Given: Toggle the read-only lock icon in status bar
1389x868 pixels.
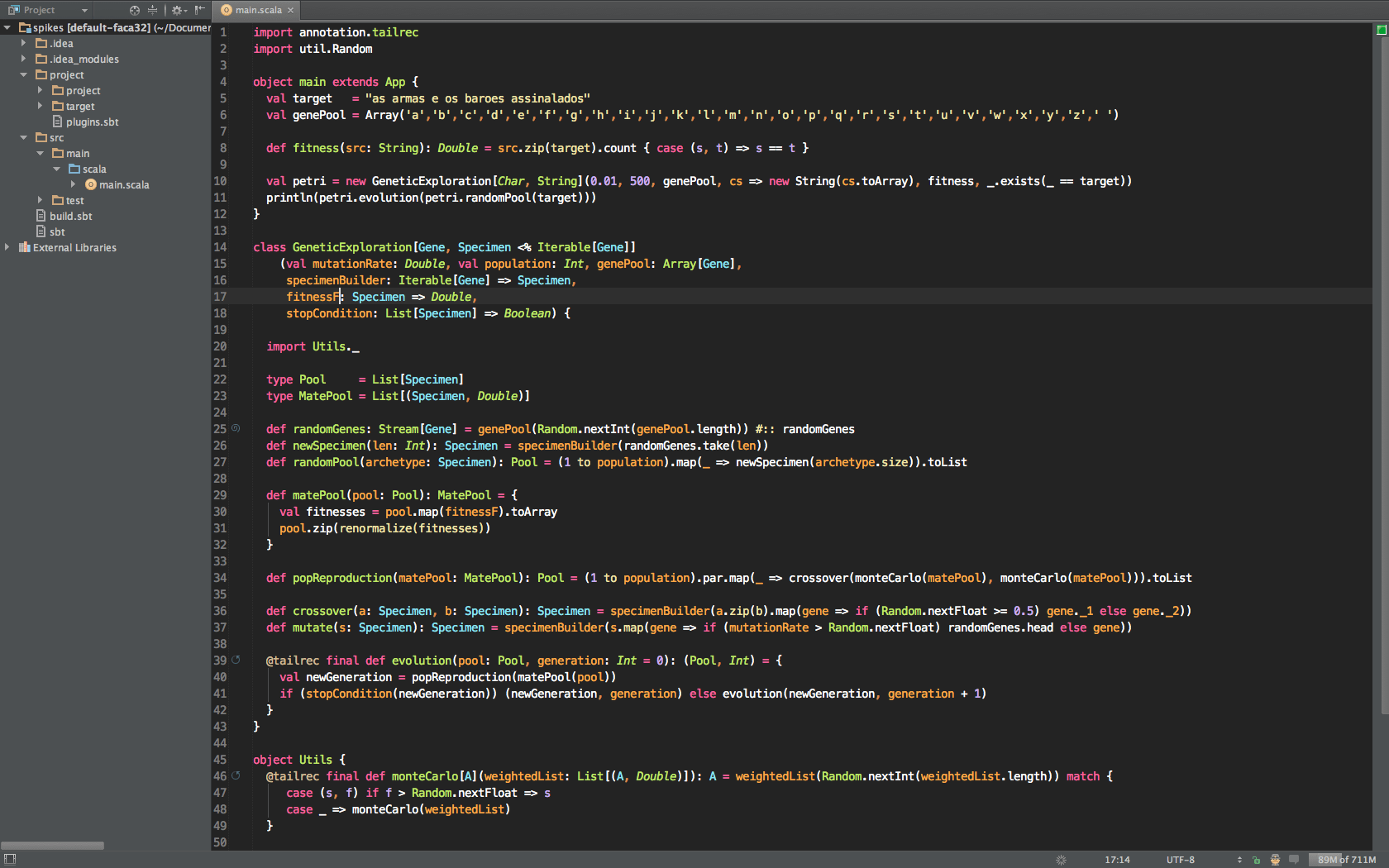Looking at the screenshot, I should [1257, 860].
